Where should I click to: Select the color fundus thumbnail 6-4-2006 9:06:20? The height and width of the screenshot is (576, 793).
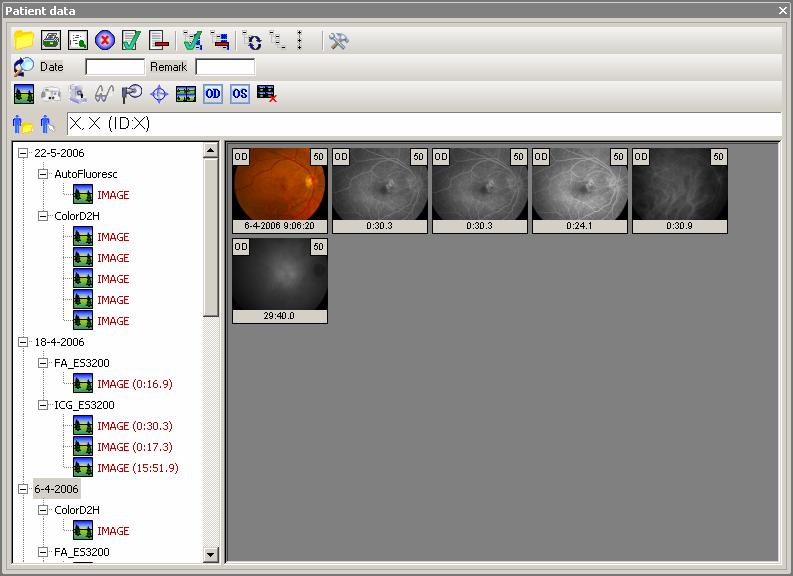[280, 190]
